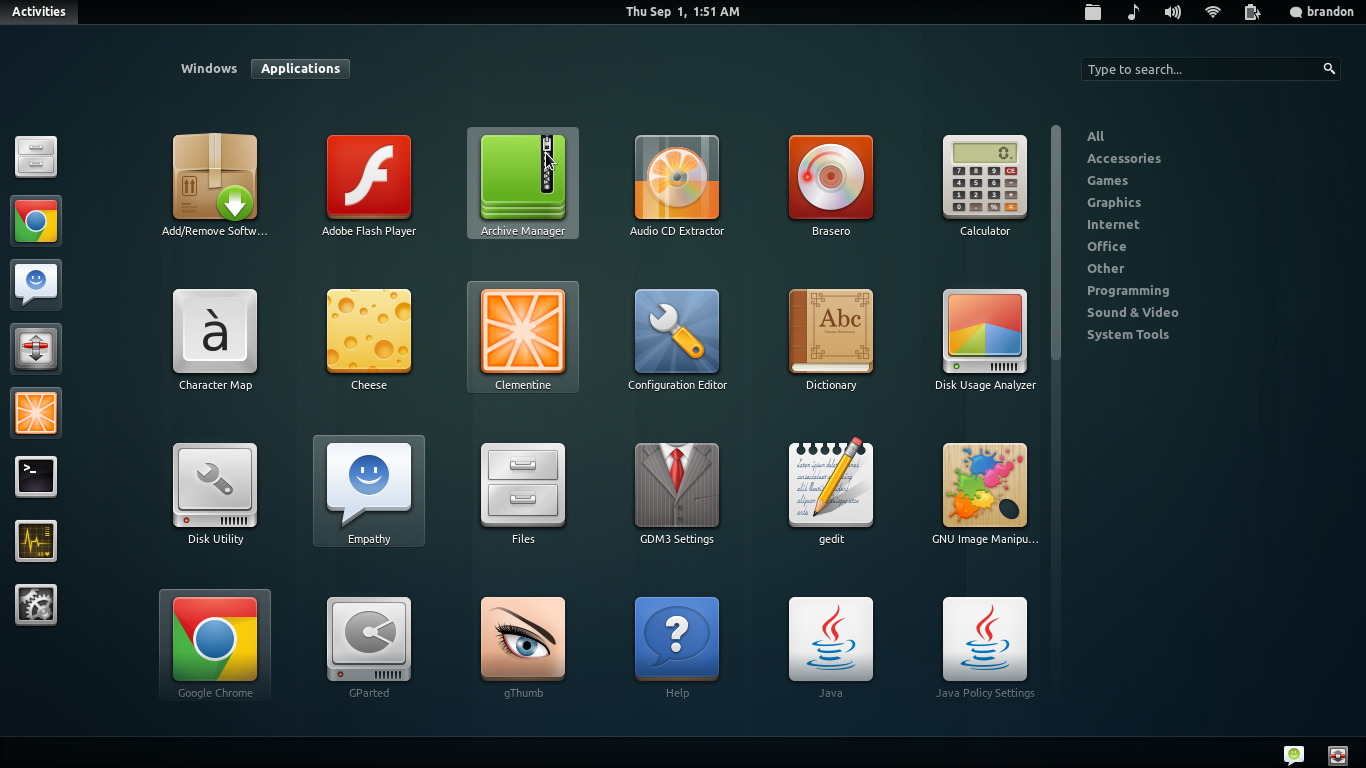1366x768 pixels.
Task: Open the battery power indicator
Action: 1252,12
